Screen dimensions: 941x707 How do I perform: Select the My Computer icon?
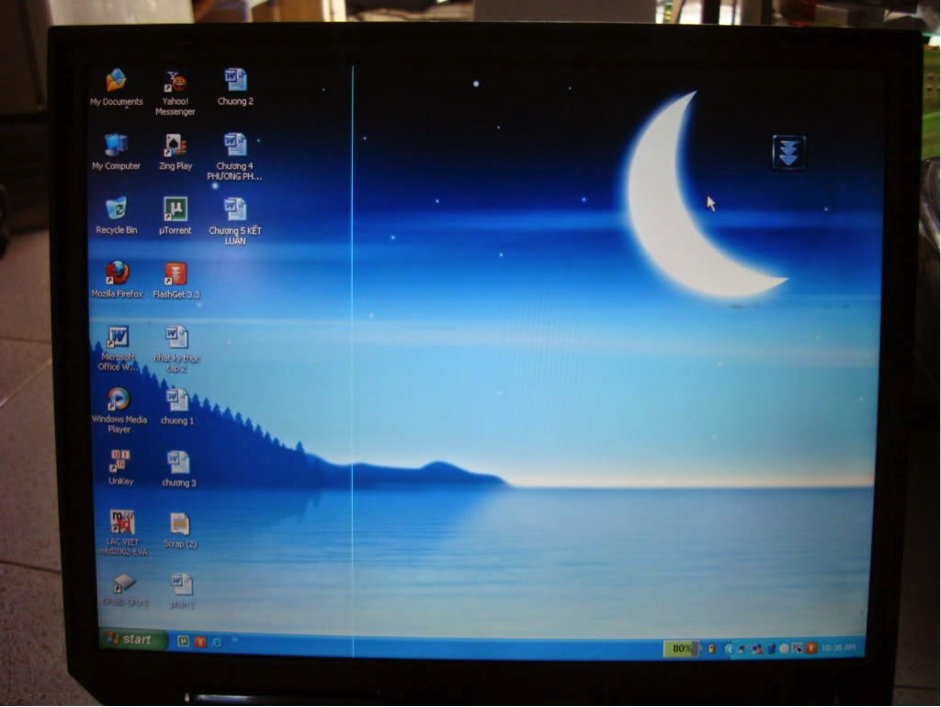[116, 146]
